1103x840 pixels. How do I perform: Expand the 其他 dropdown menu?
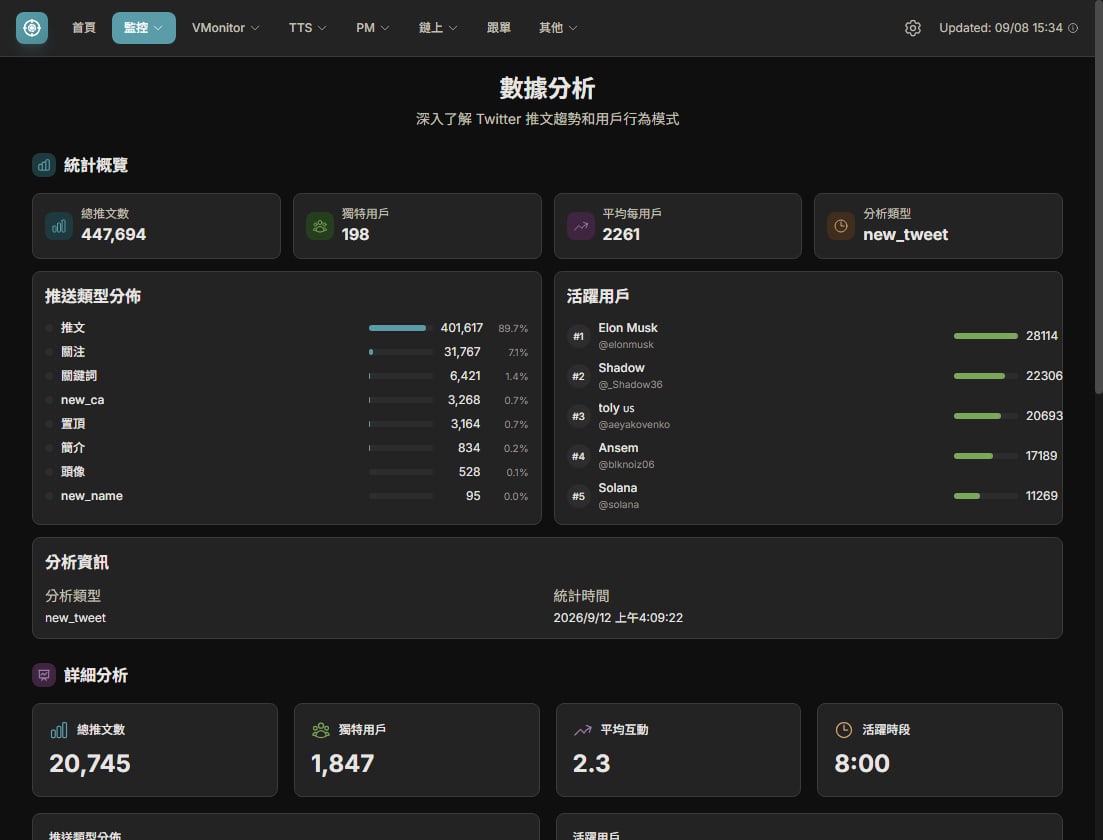(x=558, y=28)
